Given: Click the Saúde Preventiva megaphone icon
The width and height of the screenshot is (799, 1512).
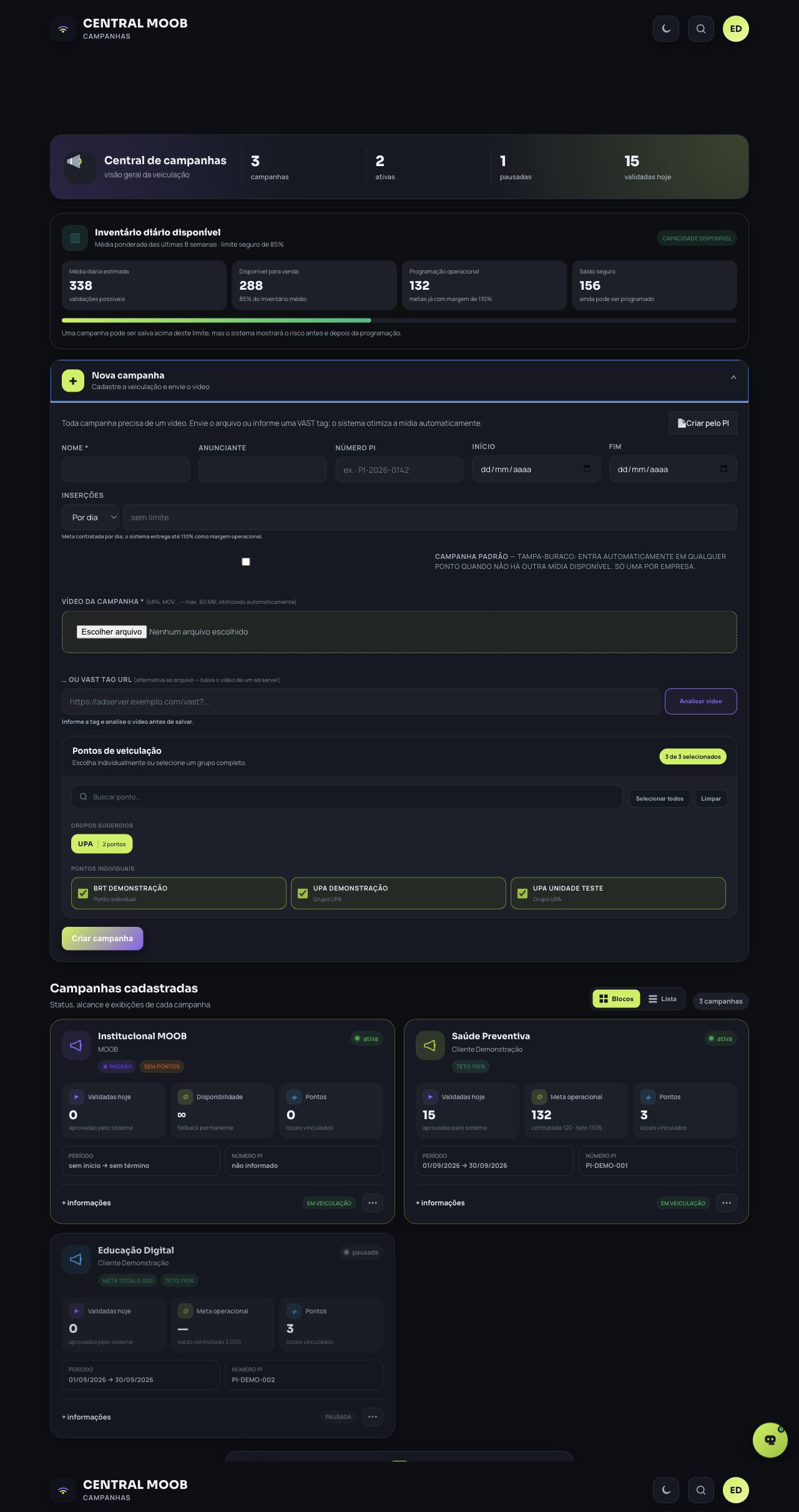Looking at the screenshot, I should [x=430, y=1045].
